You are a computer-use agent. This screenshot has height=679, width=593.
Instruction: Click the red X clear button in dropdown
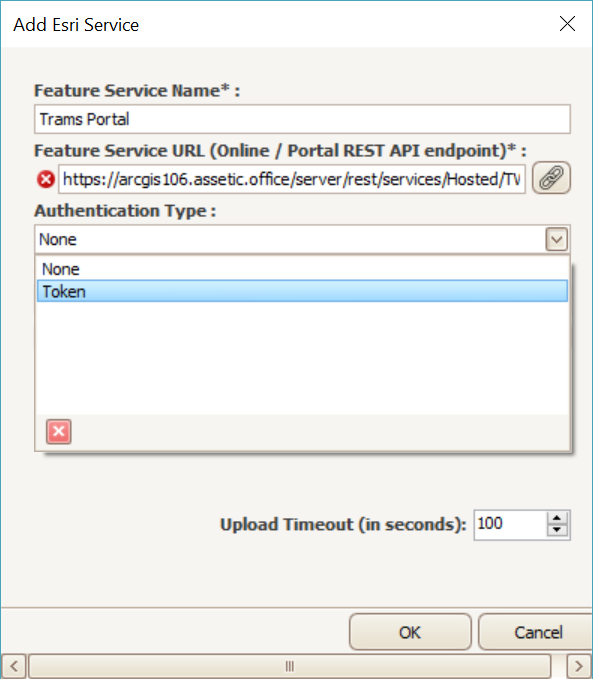58,431
